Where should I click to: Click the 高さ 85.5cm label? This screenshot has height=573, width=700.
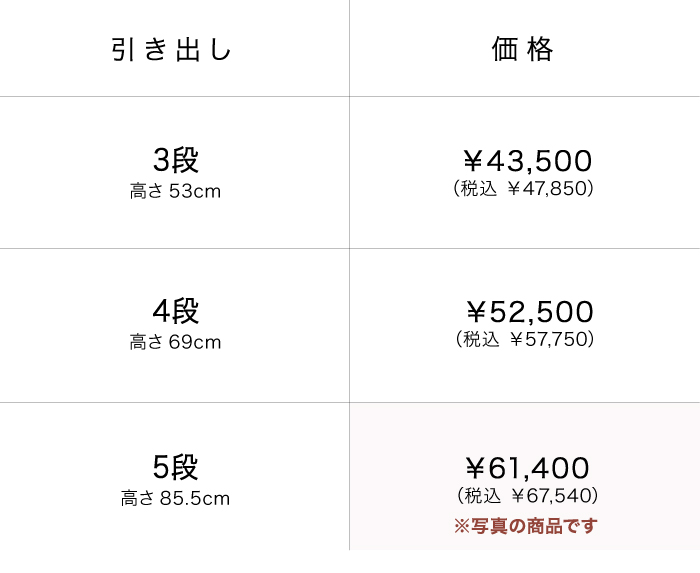tap(175, 498)
